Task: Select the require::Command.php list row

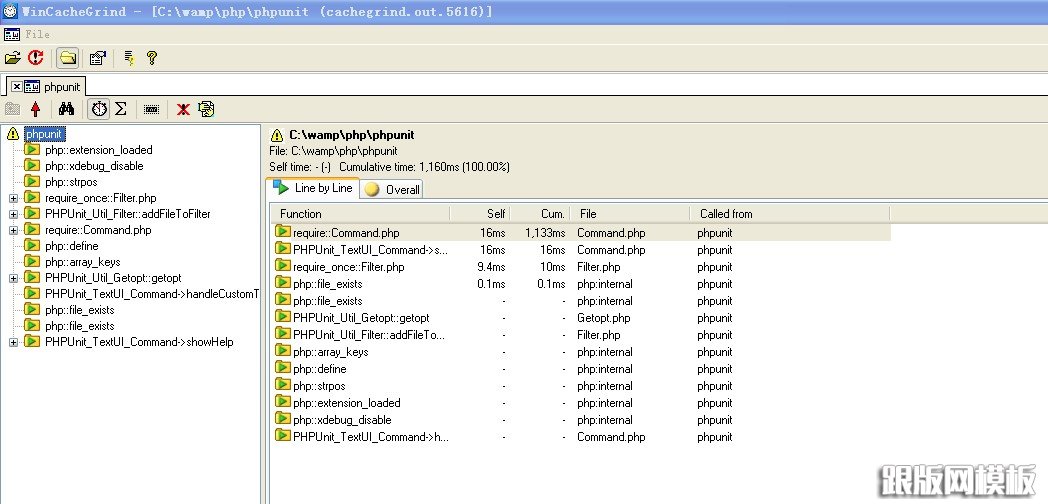Action: pyautogui.click(x=581, y=233)
